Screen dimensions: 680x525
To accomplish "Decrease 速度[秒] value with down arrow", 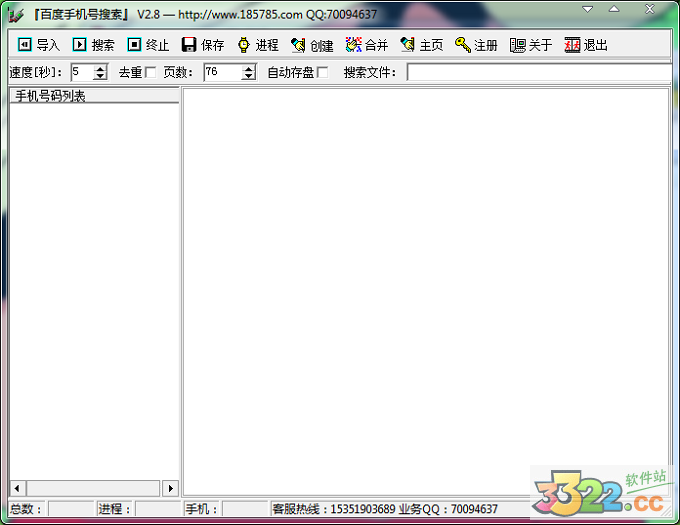I will click(x=100, y=76).
